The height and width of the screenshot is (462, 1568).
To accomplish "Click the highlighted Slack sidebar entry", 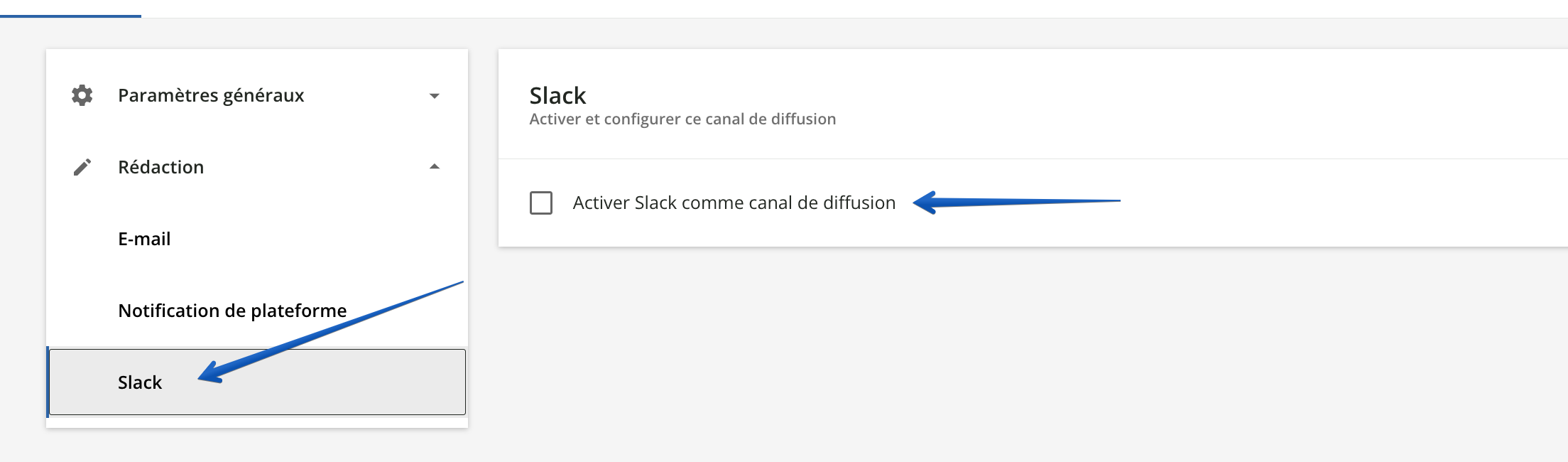I will point(140,382).
